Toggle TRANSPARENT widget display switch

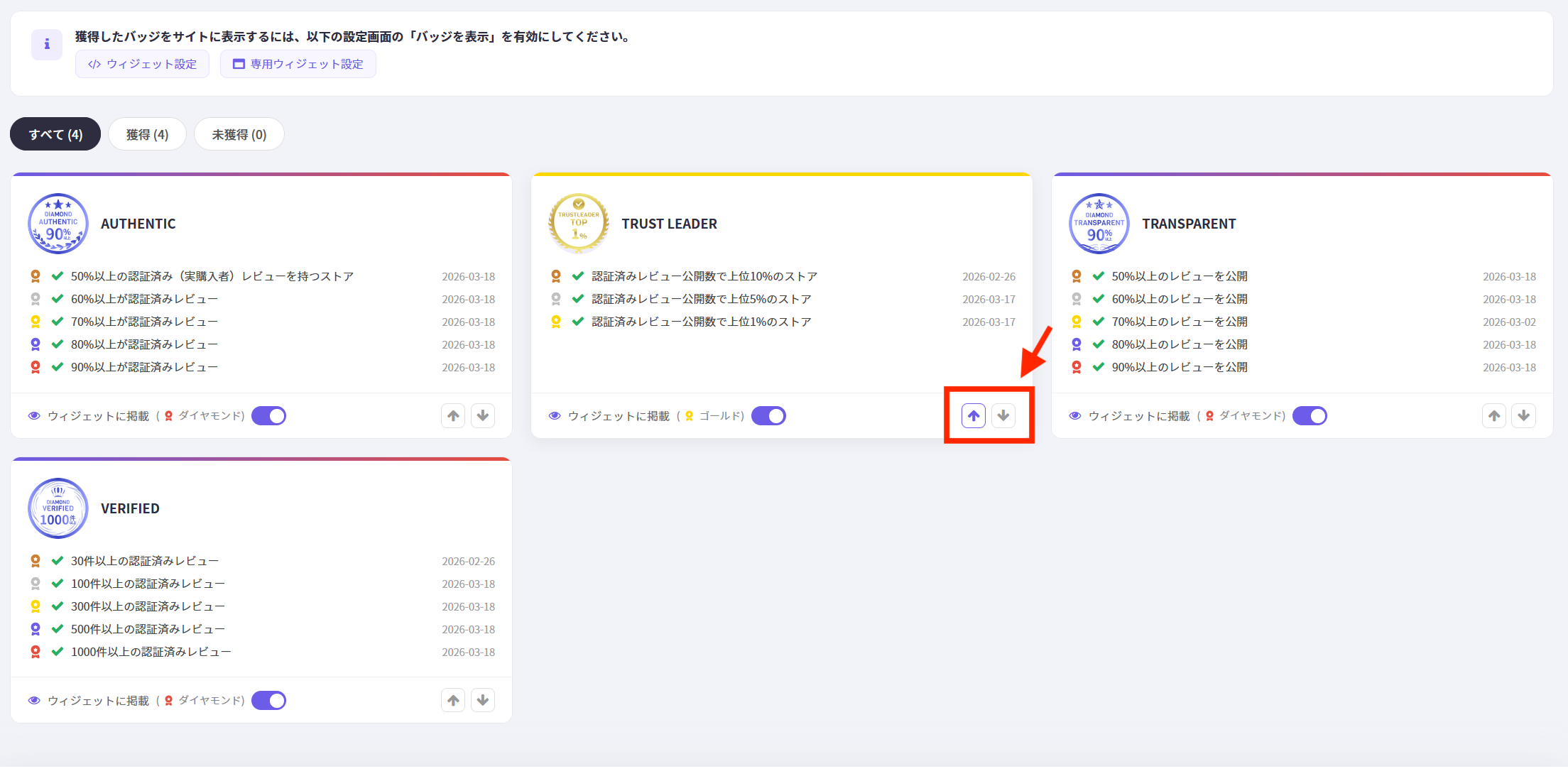point(1310,416)
